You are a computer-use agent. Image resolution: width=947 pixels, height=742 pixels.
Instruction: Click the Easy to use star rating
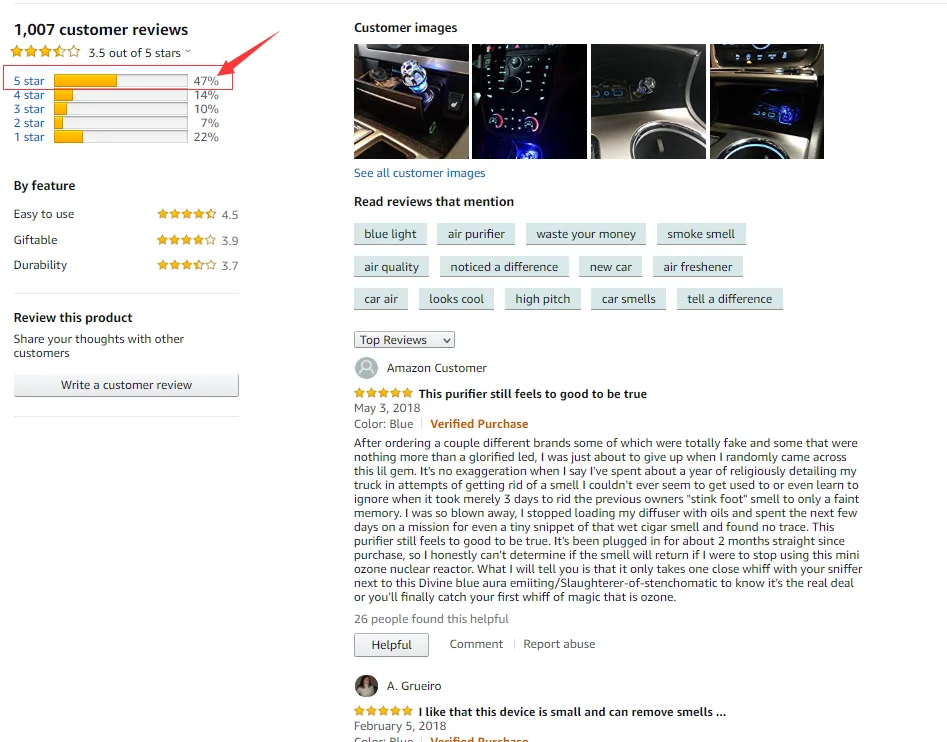(187, 214)
